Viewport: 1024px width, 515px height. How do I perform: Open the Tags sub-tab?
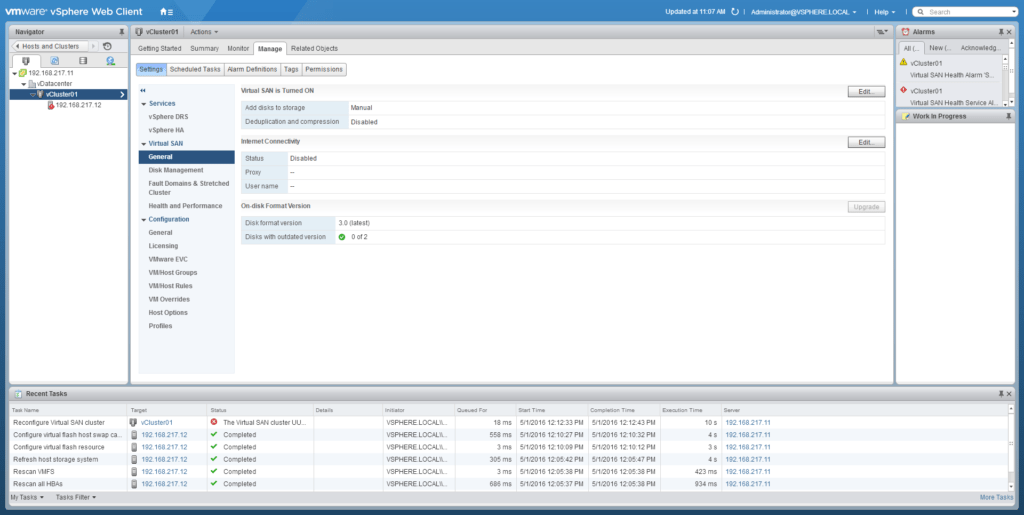pos(291,69)
